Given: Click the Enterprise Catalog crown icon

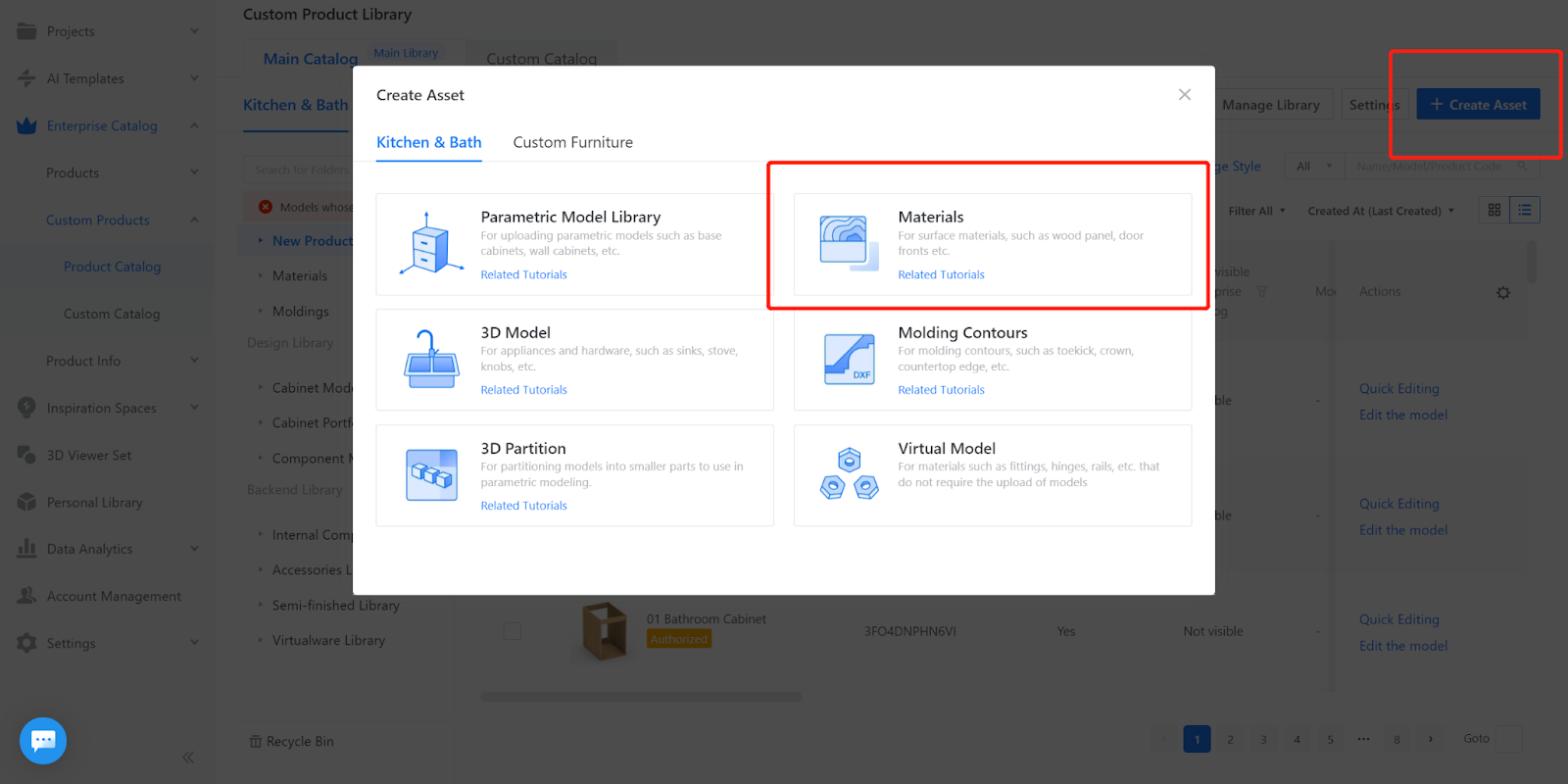Looking at the screenshot, I should tap(26, 125).
